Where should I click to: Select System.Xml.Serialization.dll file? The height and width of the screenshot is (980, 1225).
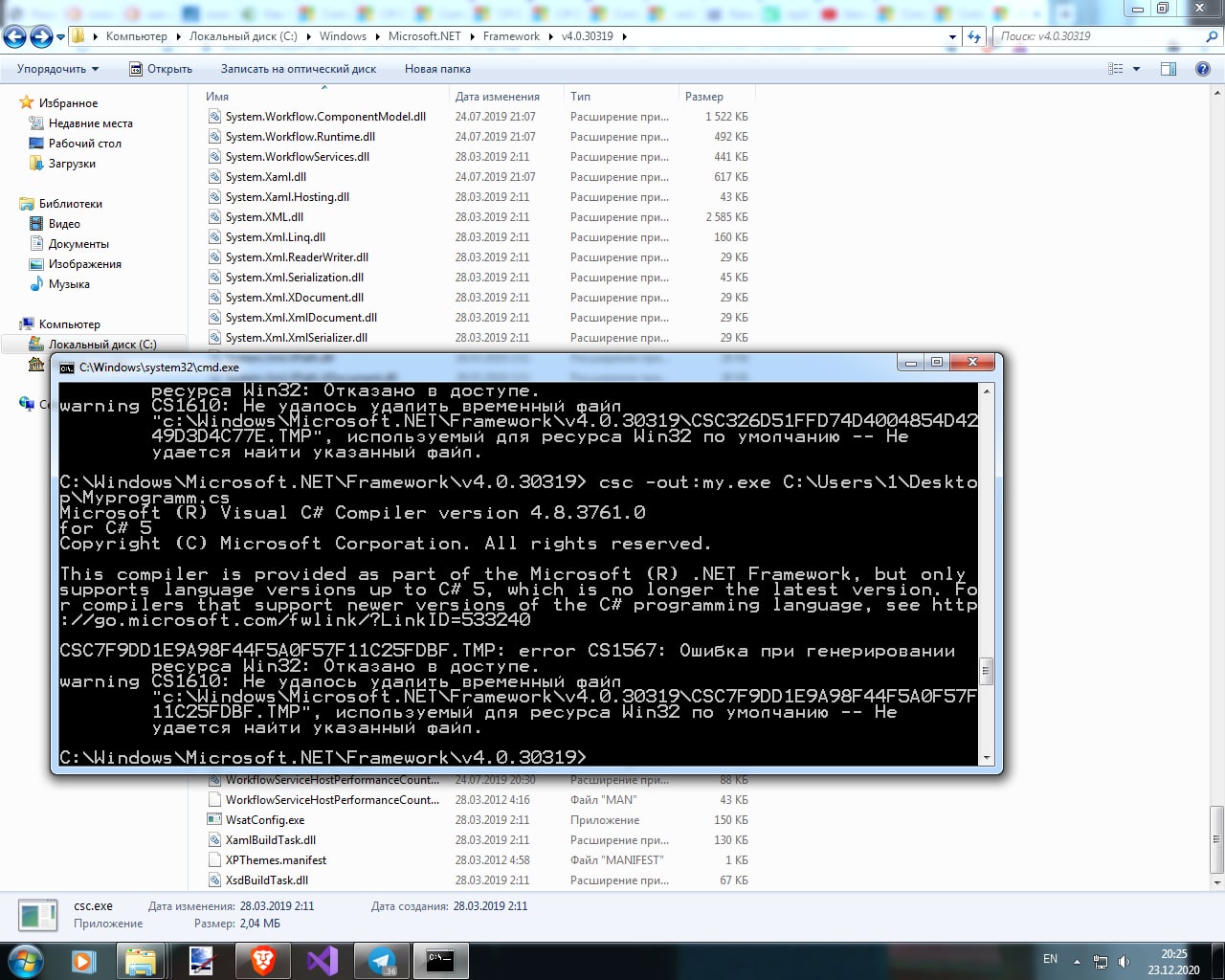click(295, 278)
